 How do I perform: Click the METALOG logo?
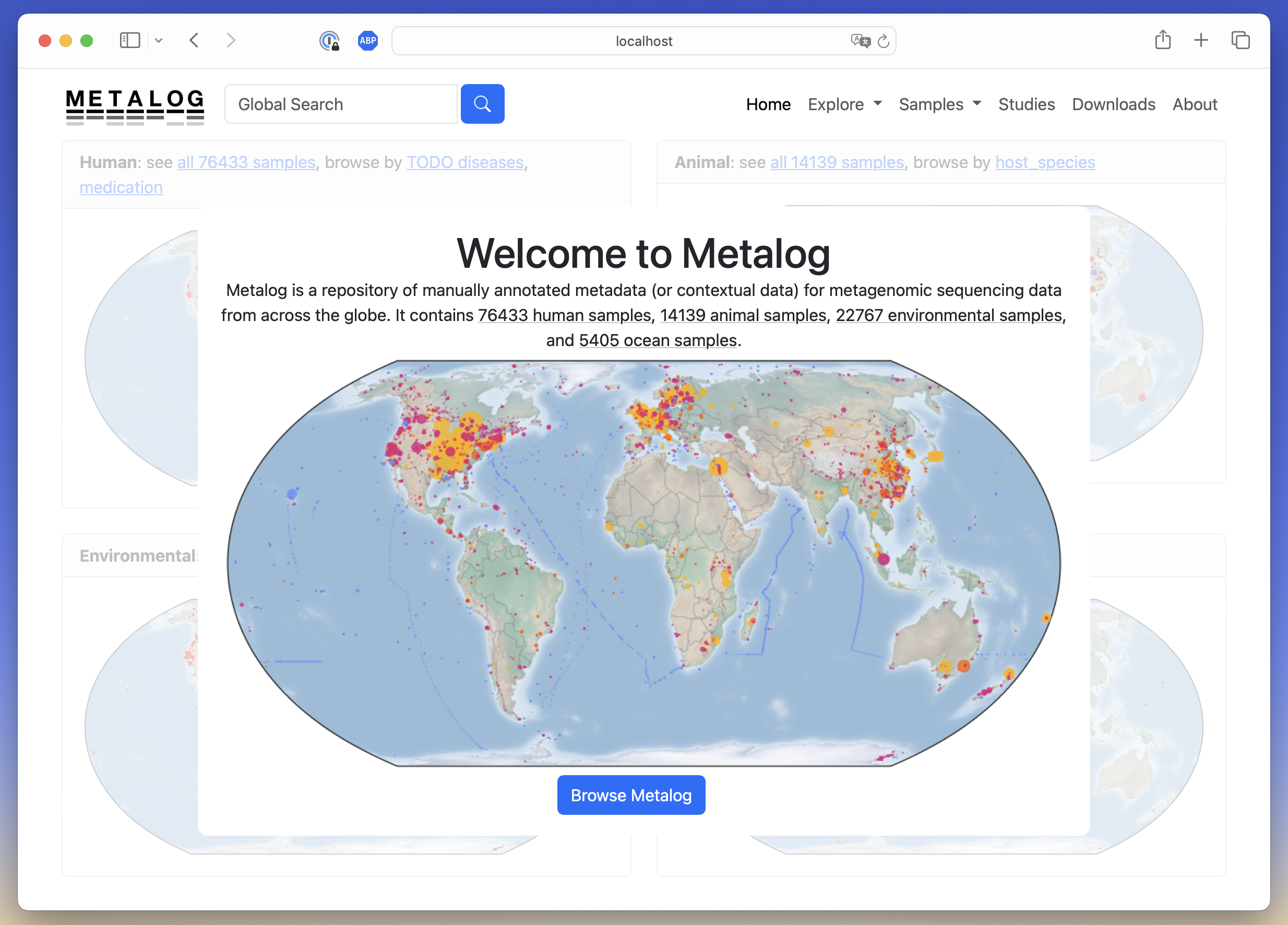(135, 105)
